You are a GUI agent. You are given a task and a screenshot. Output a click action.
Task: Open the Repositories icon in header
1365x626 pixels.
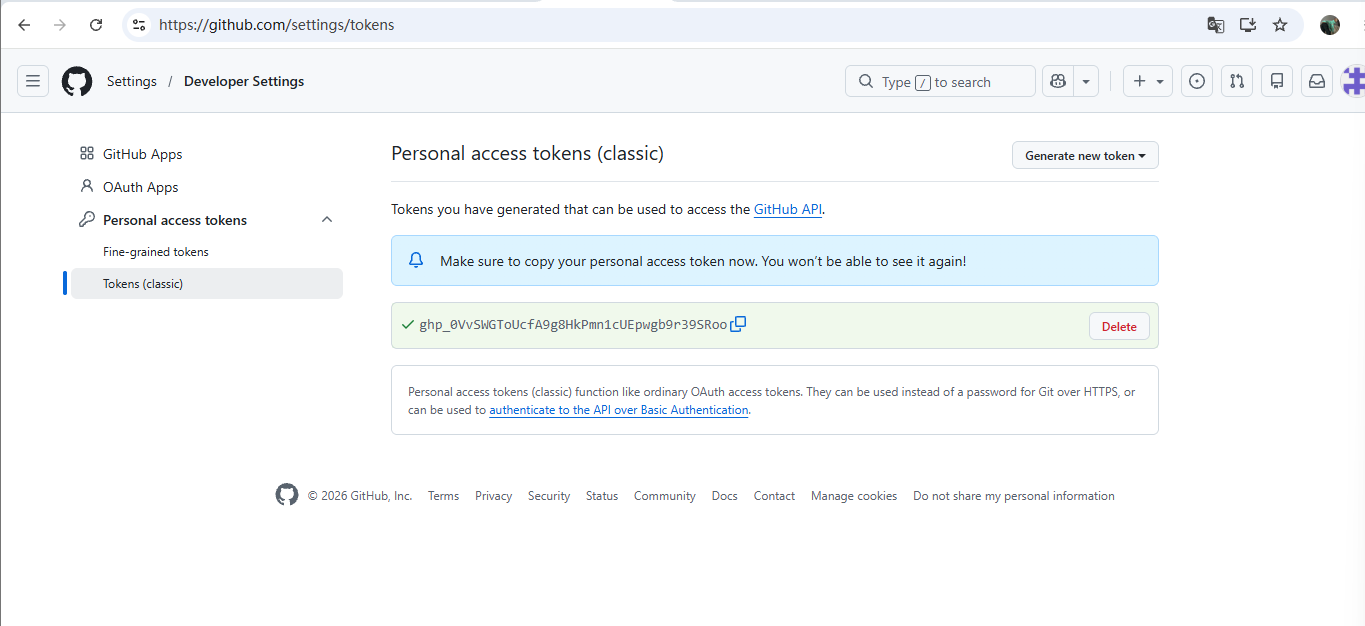[x=1277, y=81]
